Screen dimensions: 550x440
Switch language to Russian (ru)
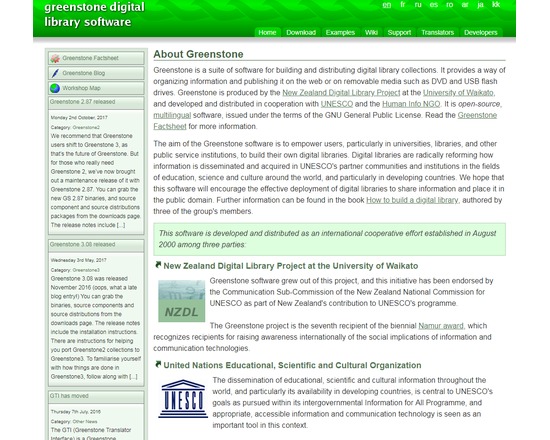pyautogui.click(x=418, y=5)
